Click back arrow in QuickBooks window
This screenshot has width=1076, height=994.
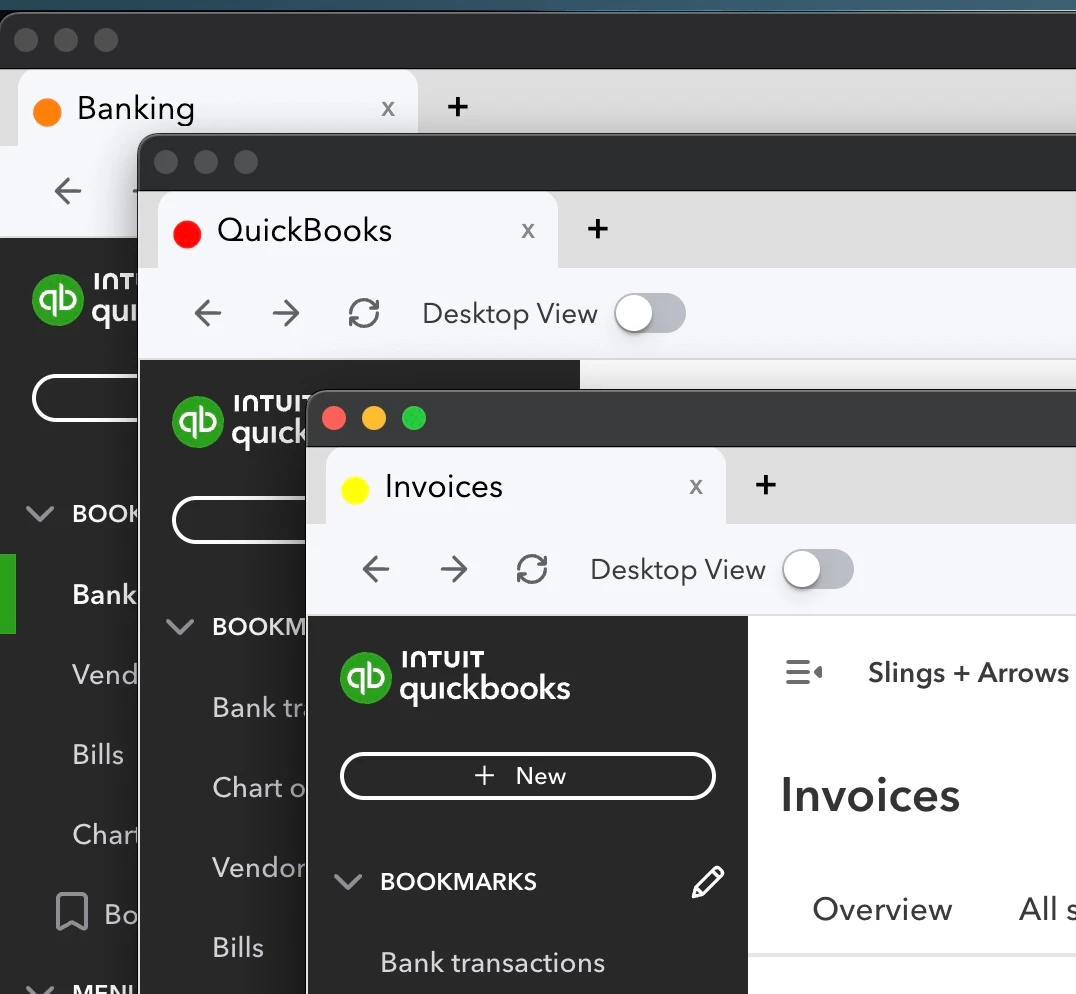click(208, 313)
